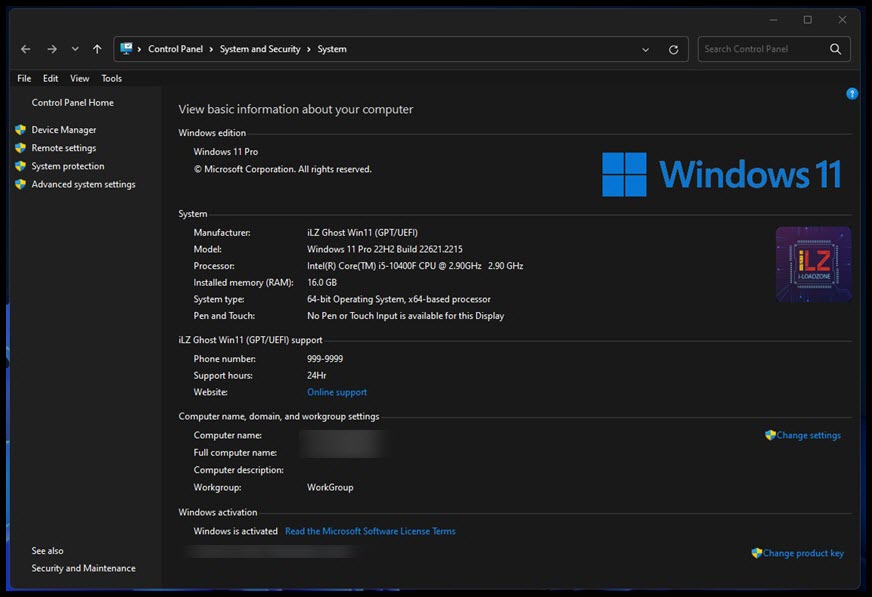The width and height of the screenshot is (872, 597).
Task: Maximize the System window
Action: 807,20
